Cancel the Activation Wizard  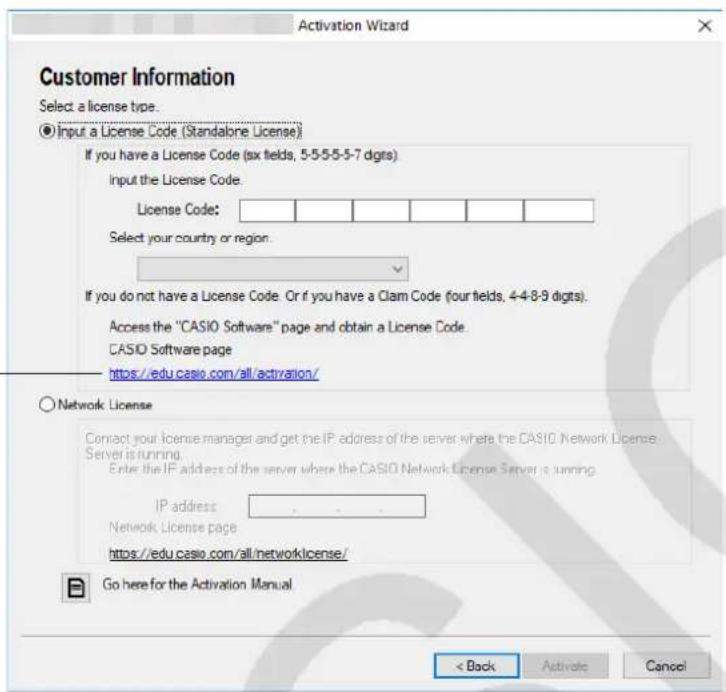coord(666,666)
